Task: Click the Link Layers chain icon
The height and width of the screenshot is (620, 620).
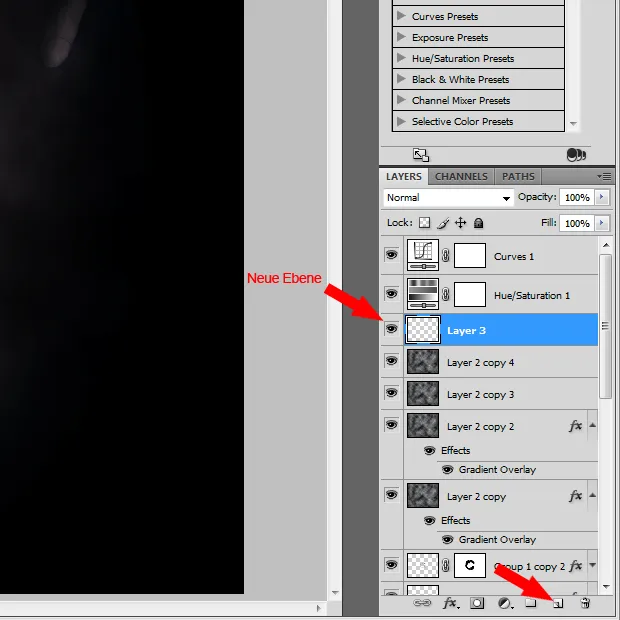Action: point(423,603)
